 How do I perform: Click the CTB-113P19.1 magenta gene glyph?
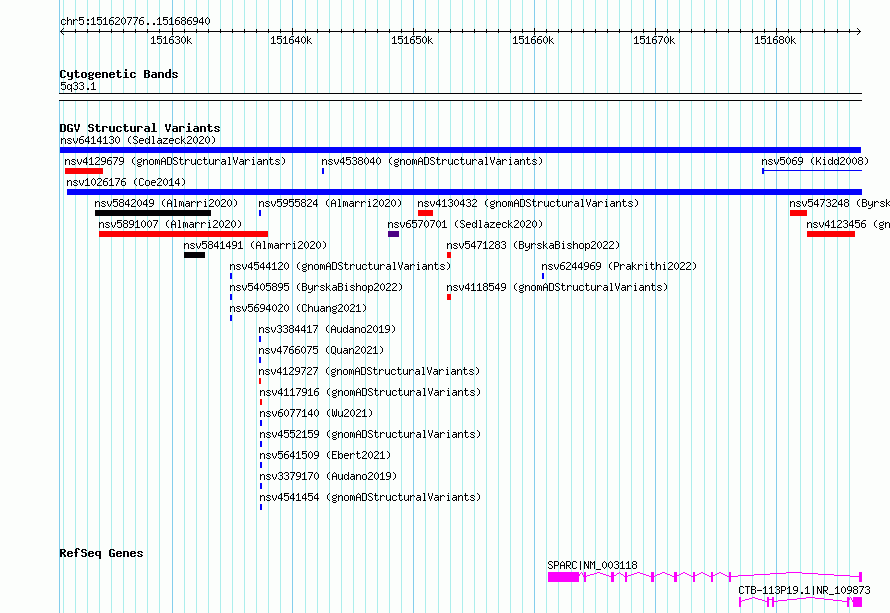[x=800, y=602]
